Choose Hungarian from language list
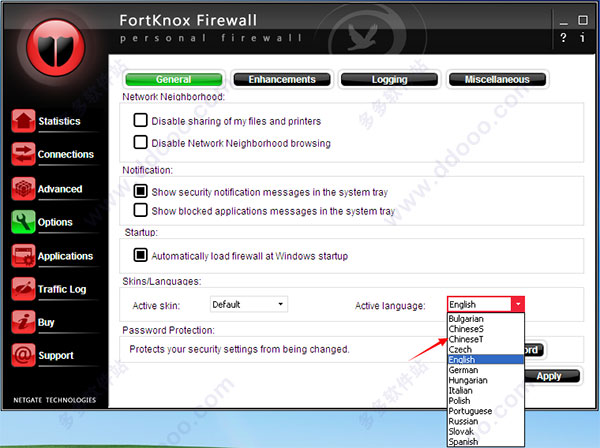The width and height of the screenshot is (600, 448). pos(486,380)
